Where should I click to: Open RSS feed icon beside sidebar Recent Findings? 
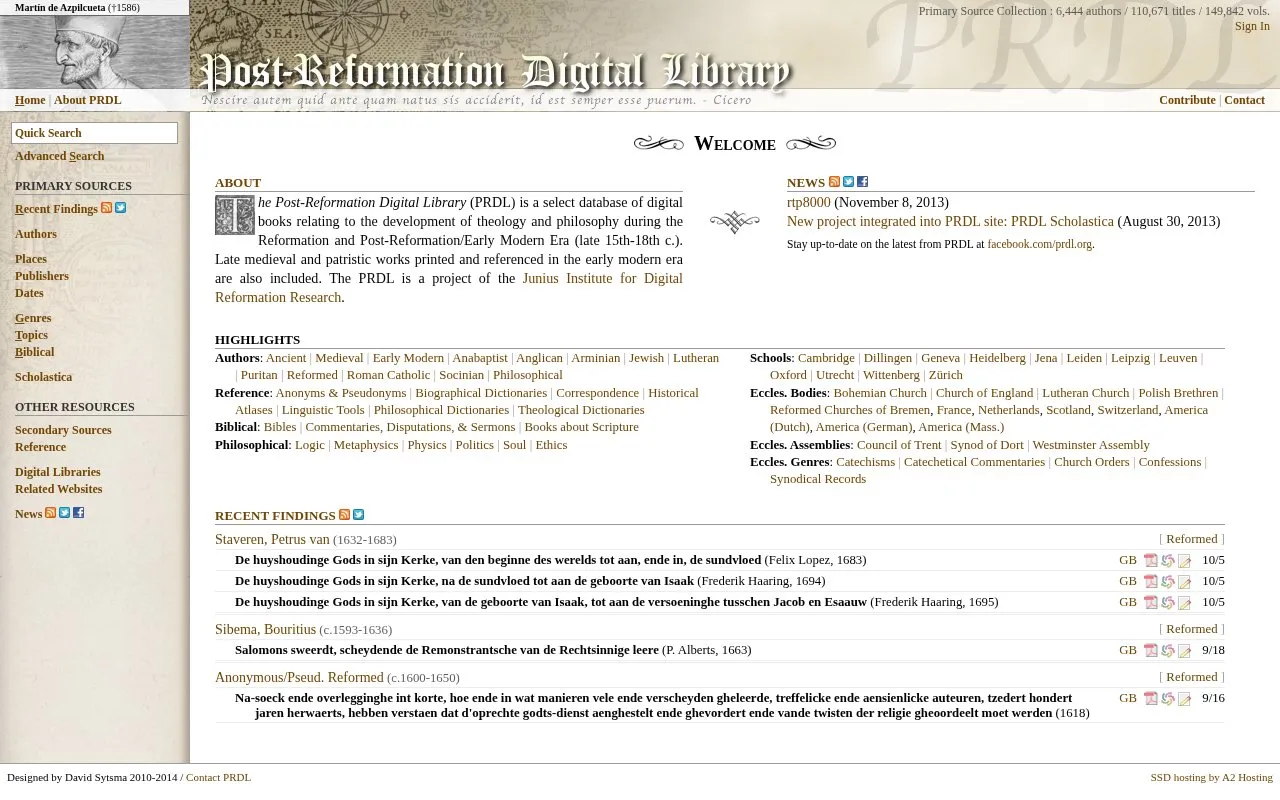point(107,208)
